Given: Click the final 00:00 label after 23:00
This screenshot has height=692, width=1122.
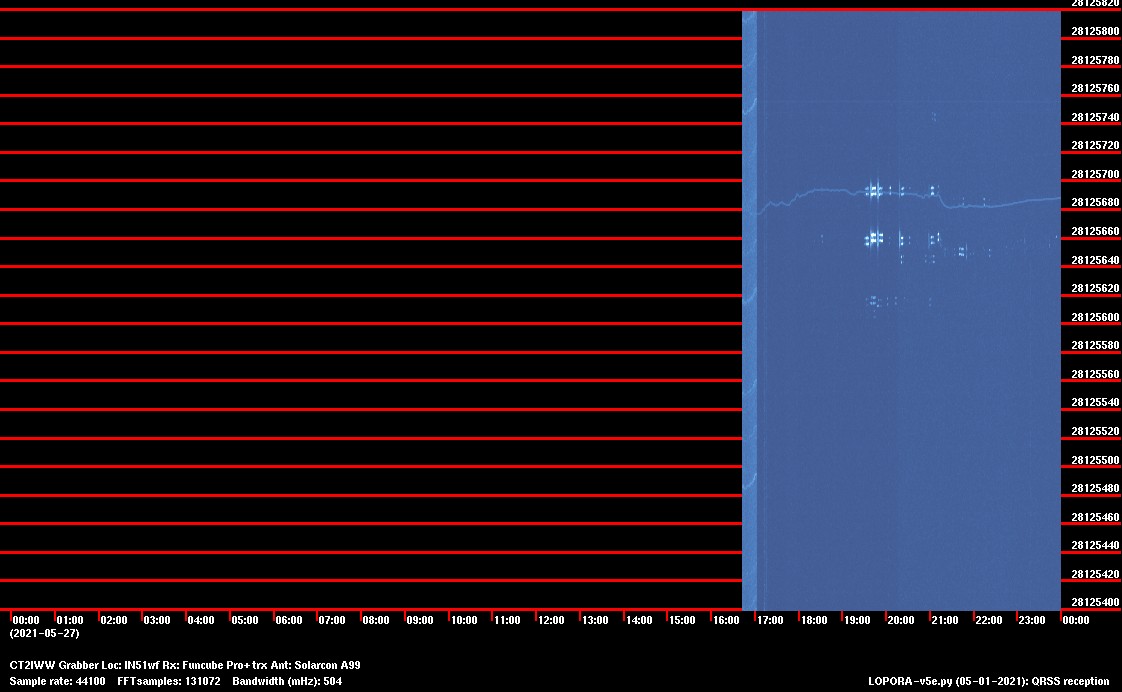Looking at the screenshot, I should [x=1075, y=620].
